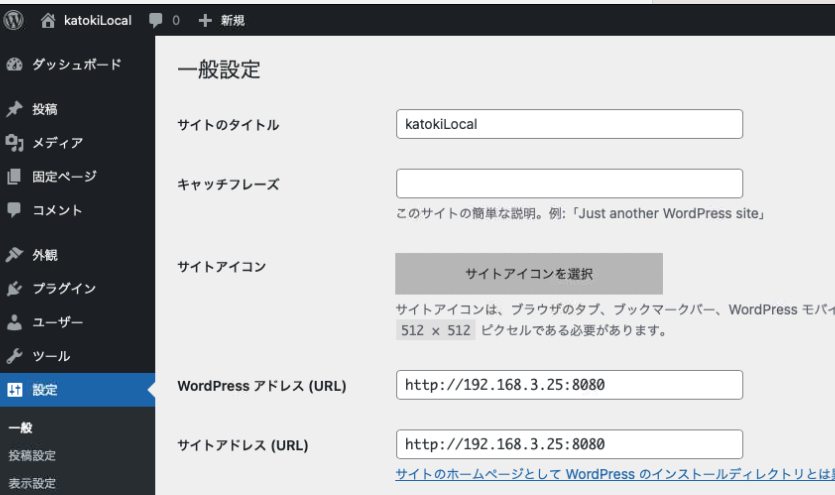Click the home icon beside katokiLocal
The width and height of the screenshot is (835, 495).
49,20
